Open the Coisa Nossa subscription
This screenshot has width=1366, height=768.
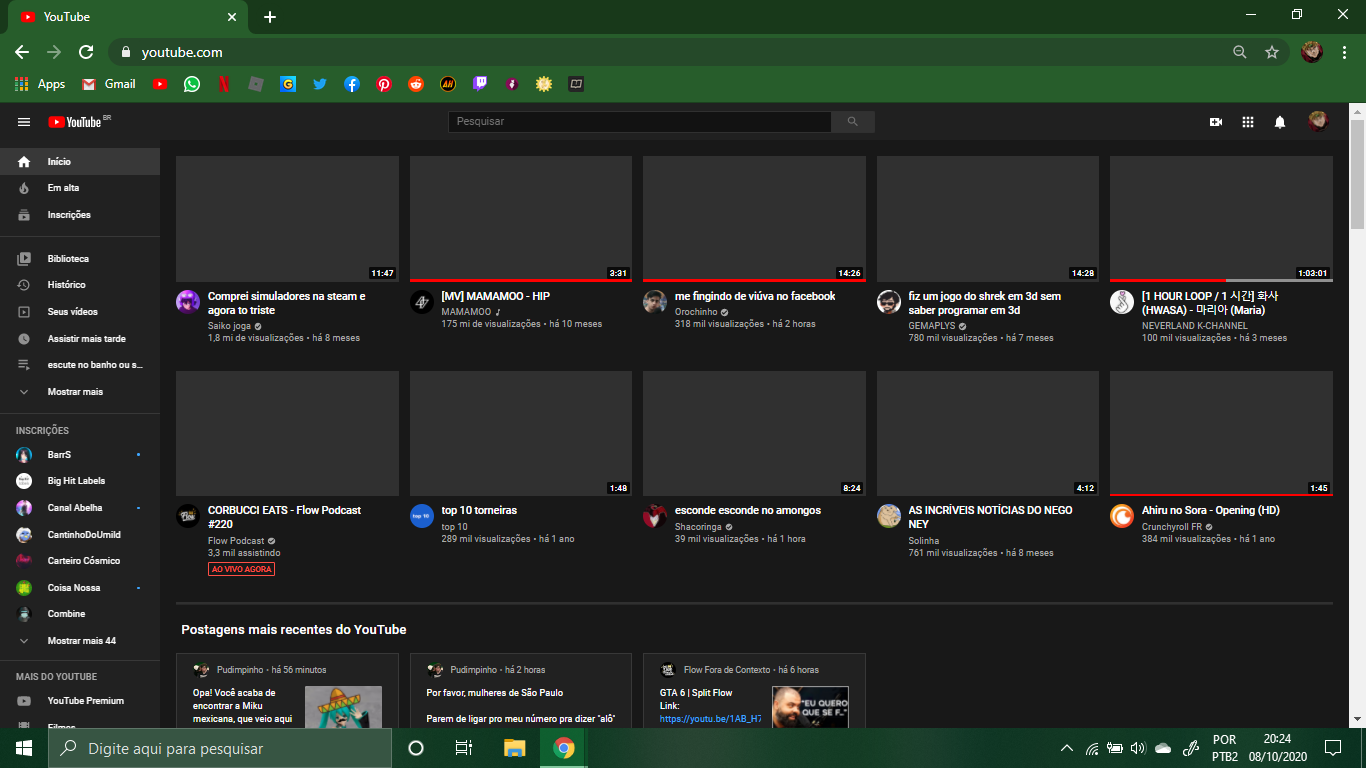tap(80, 588)
